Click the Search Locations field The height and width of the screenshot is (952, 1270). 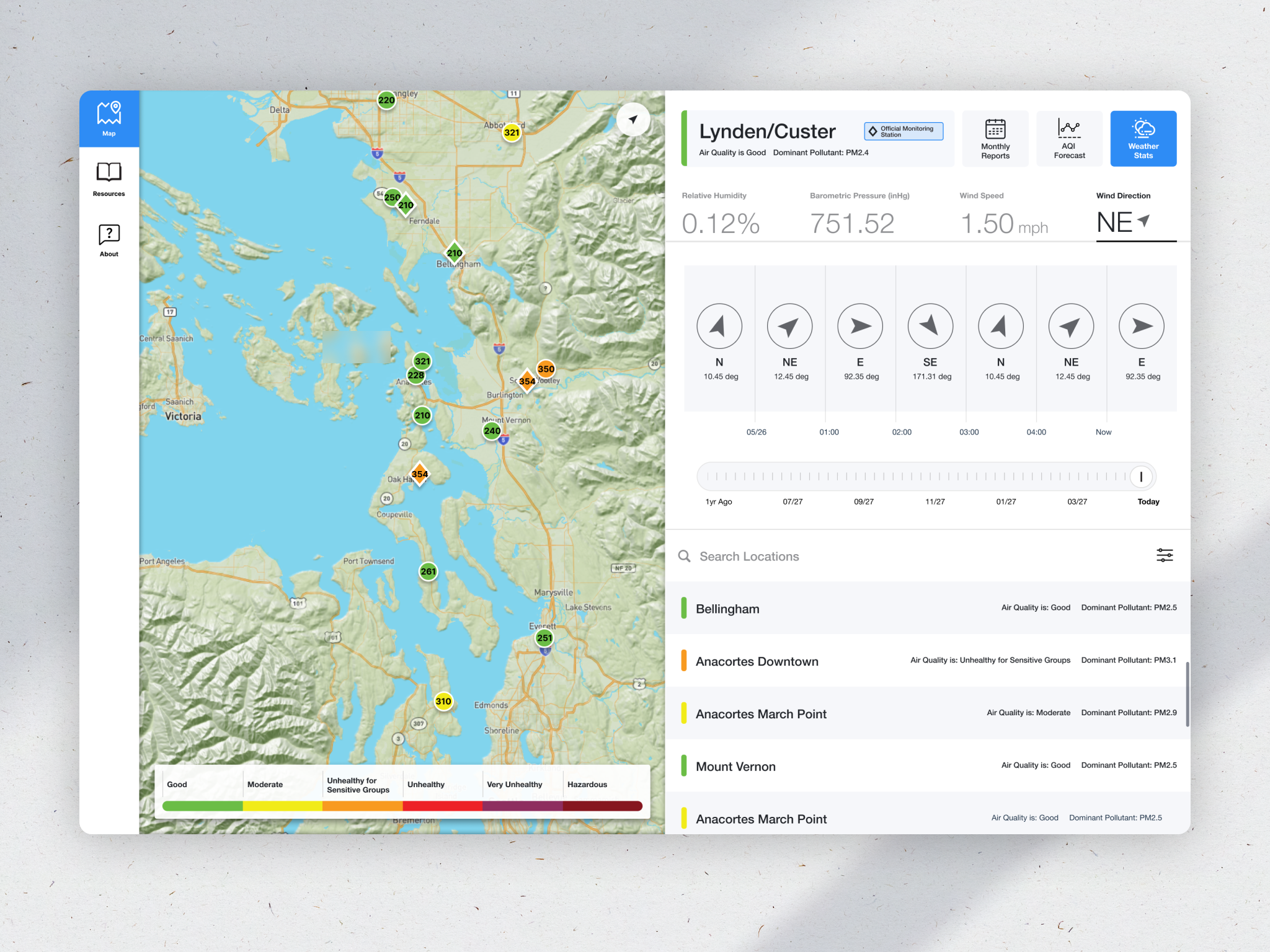click(x=918, y=556)
